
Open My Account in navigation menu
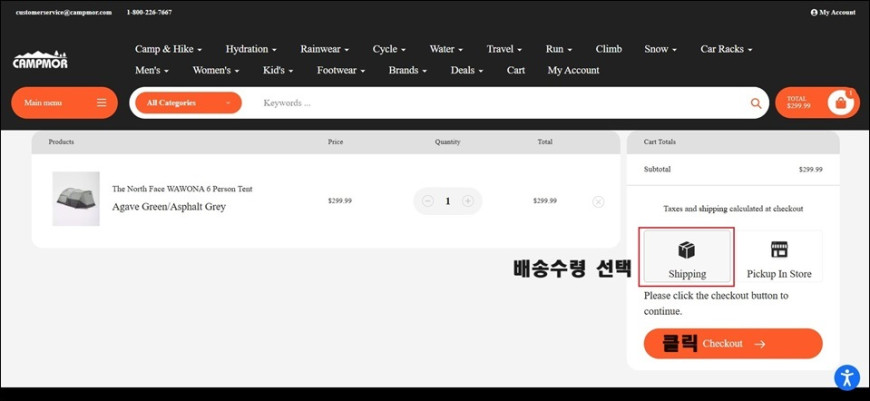[x=574, y=70]
